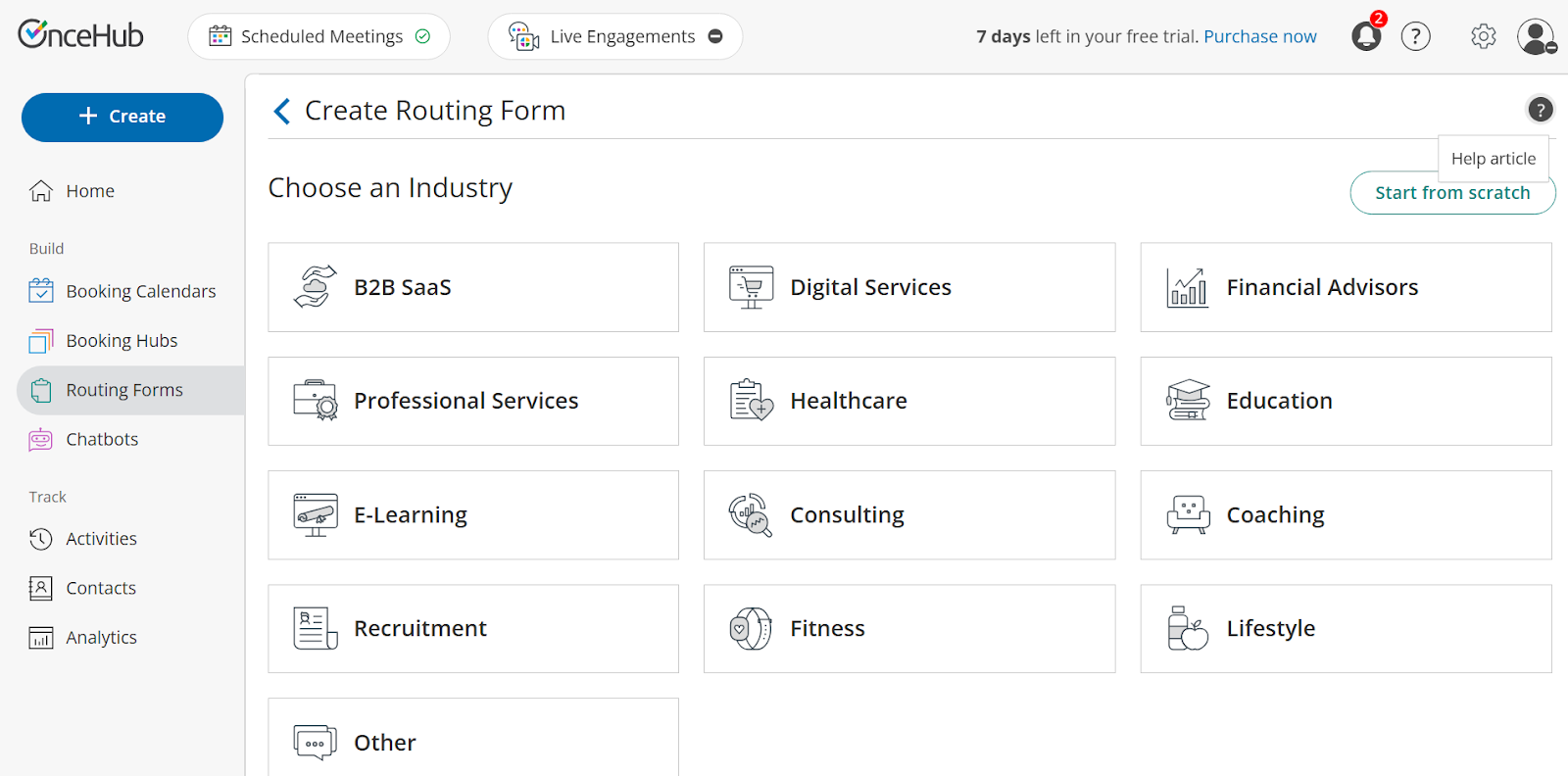Pick the Recruitment industry option

(x=472, y=629)
